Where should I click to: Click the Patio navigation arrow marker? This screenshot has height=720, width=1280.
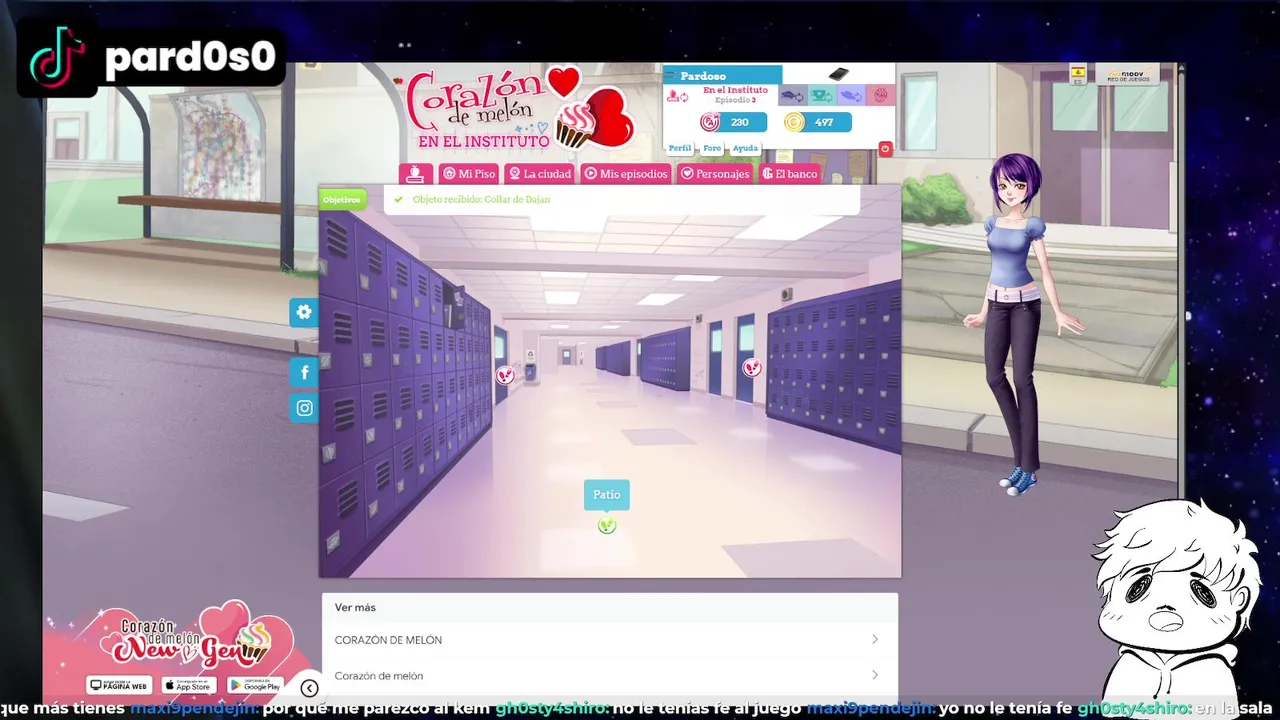607,525
